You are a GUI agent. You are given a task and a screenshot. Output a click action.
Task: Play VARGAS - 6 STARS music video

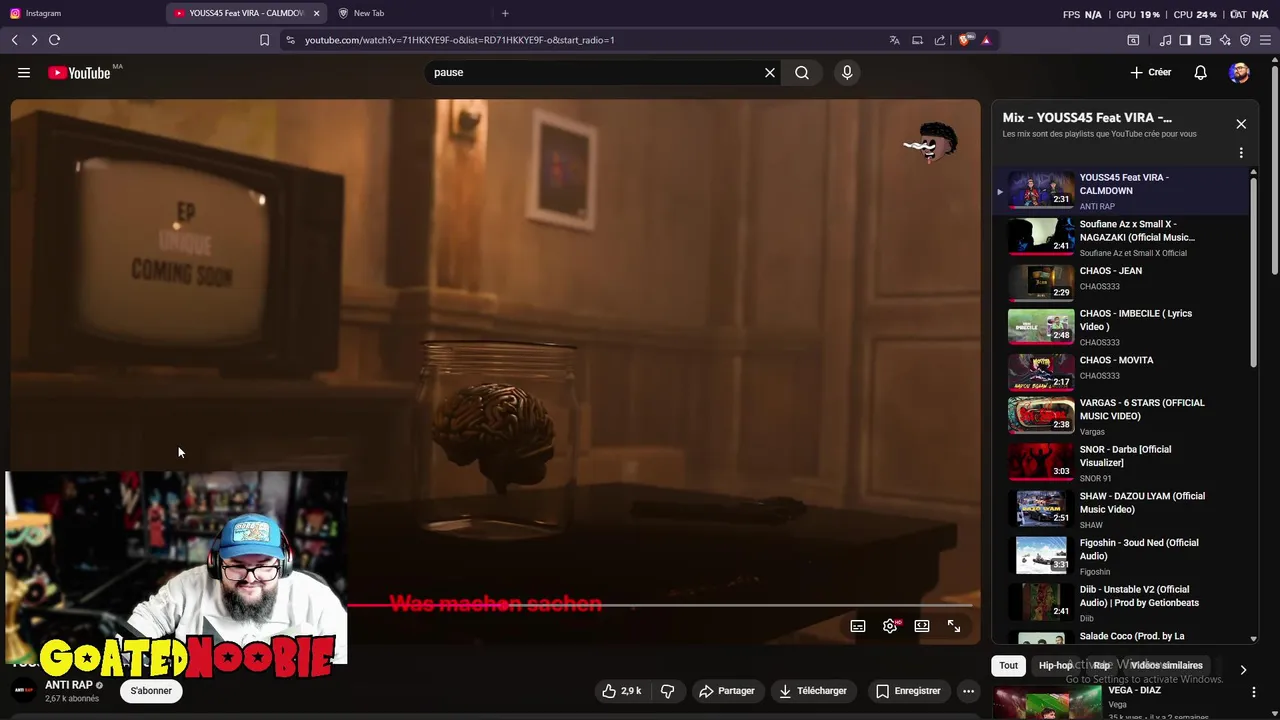(1122, 416)
